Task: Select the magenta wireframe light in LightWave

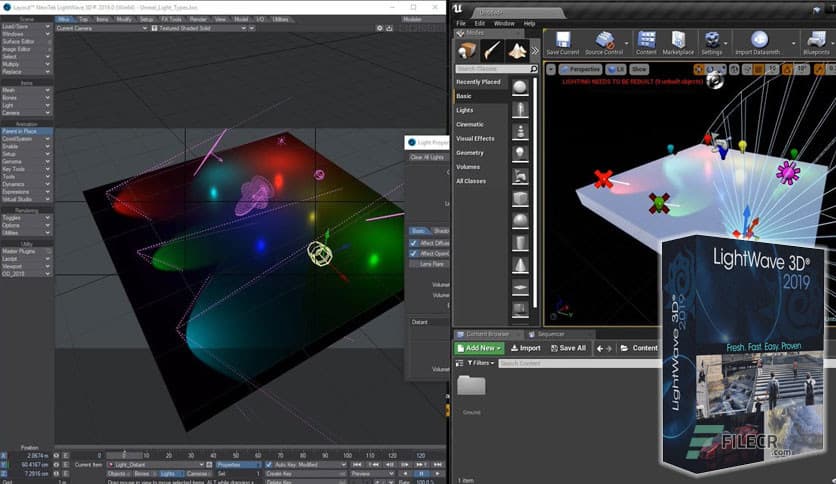Action: (x=255, y=196)
